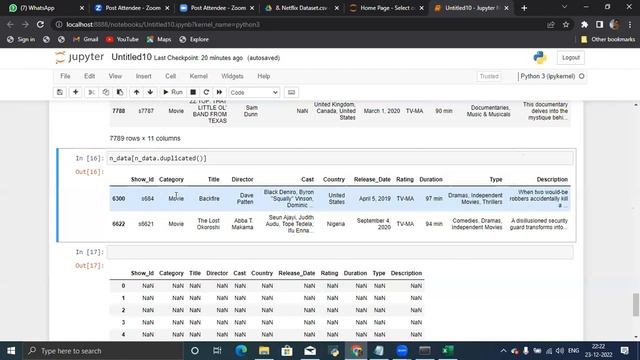This screenshot has height=360, width=640.
Task: Open the Help menu
Action: click(x=264, y=76)
